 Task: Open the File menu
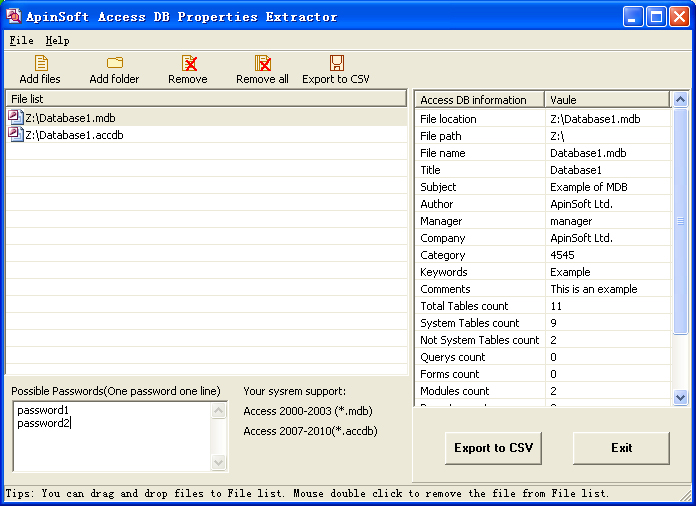(21, 41)
